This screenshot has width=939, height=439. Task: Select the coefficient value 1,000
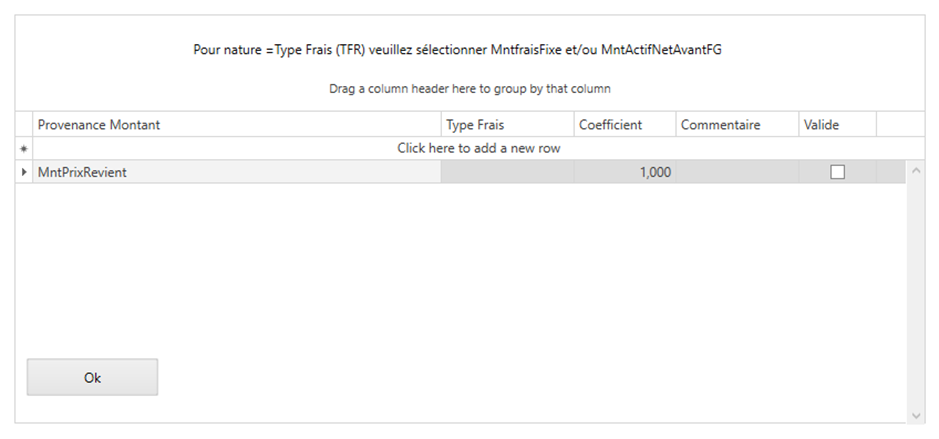click(625, 172)
